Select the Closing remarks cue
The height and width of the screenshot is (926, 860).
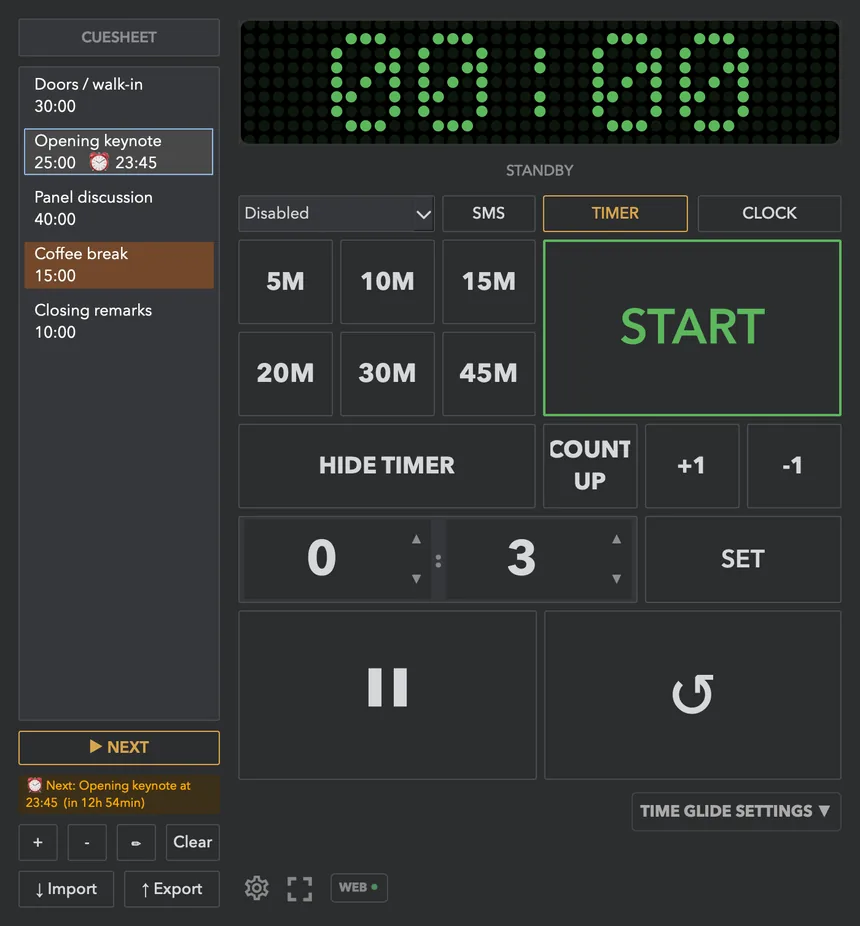coord(119,321)
